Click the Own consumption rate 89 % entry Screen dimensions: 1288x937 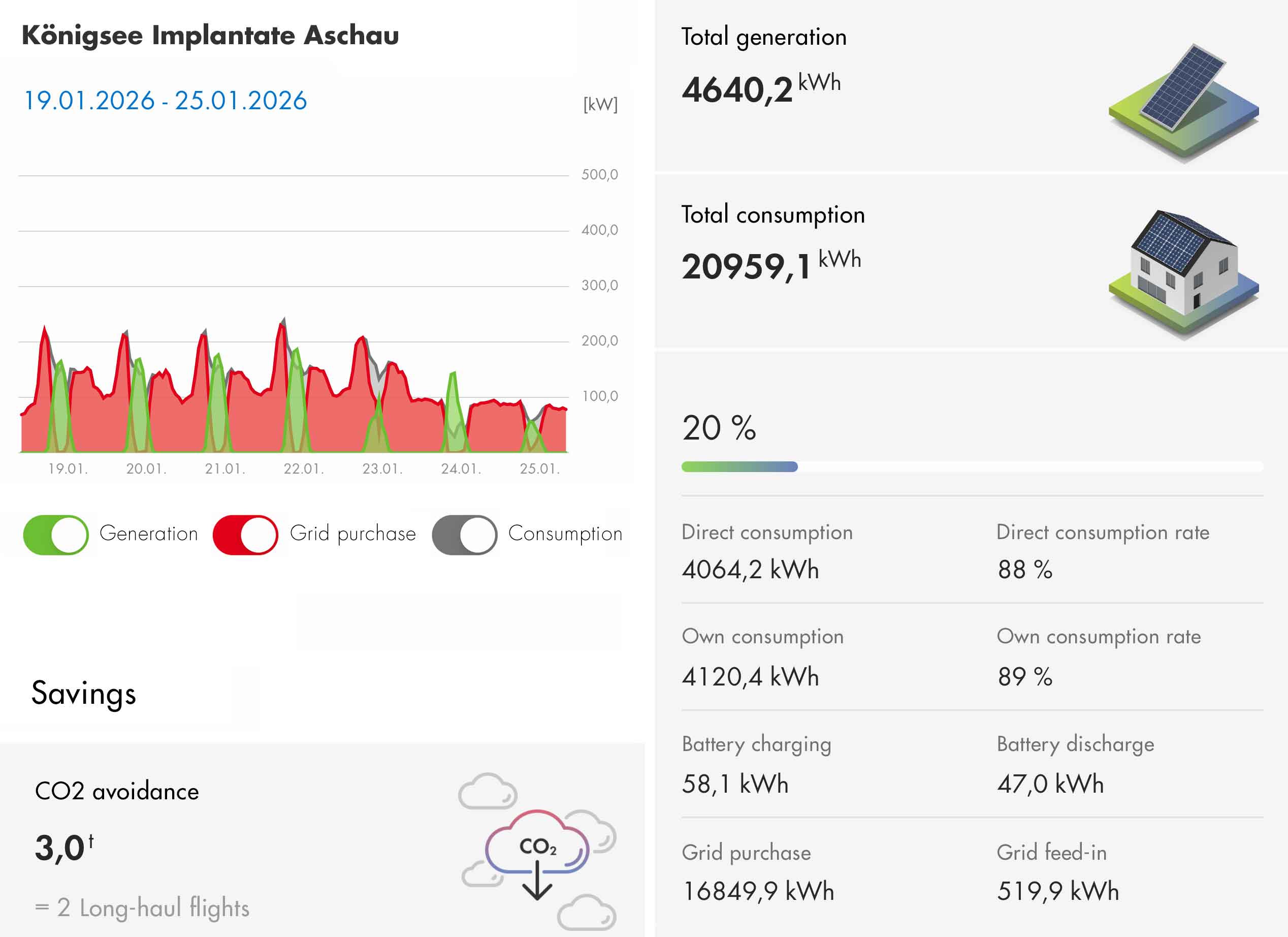1025,676
